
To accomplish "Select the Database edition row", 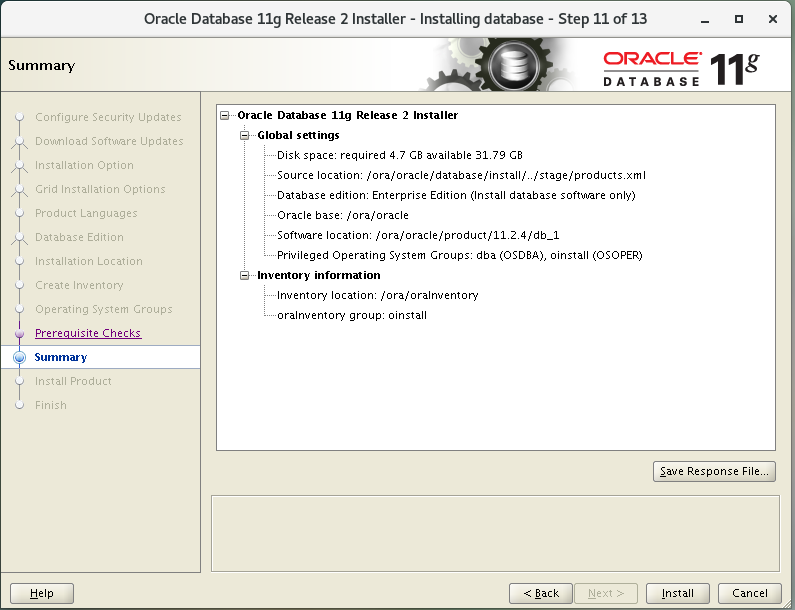I will [456, 195].
